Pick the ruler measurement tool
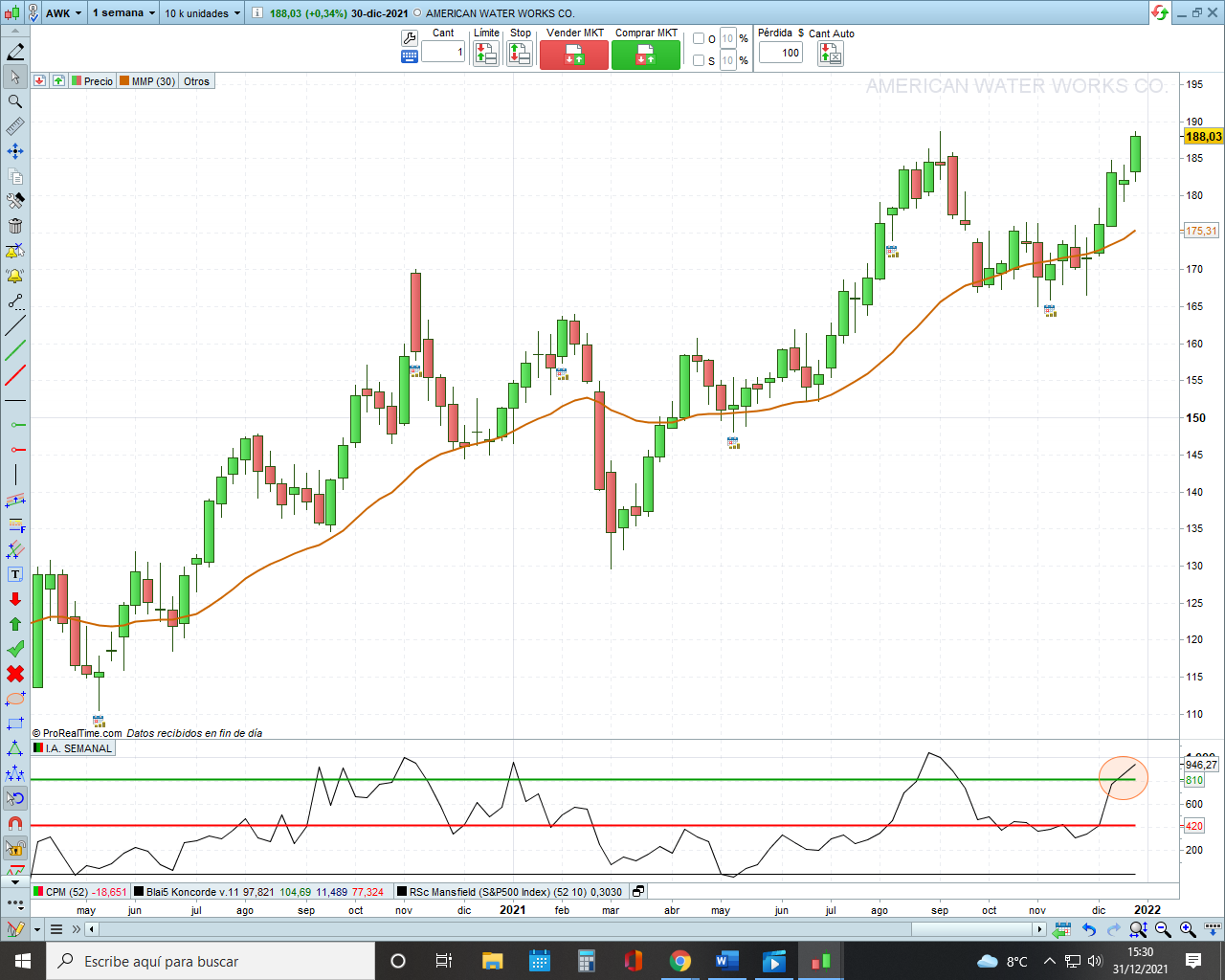 point(15,126)
